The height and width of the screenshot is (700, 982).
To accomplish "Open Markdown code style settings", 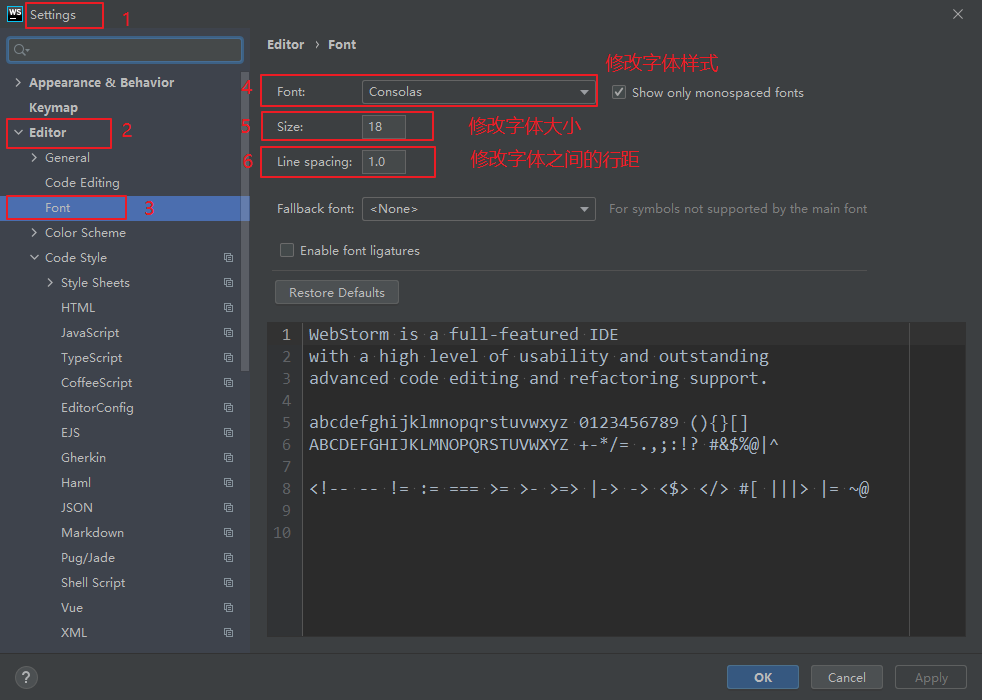I will [92, 533].
